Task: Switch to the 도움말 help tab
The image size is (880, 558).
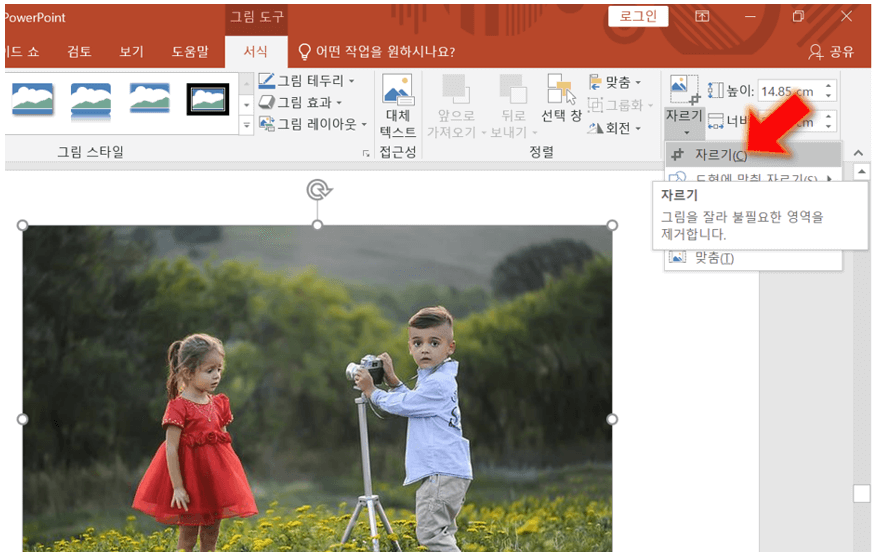Action: coord(190,52)
